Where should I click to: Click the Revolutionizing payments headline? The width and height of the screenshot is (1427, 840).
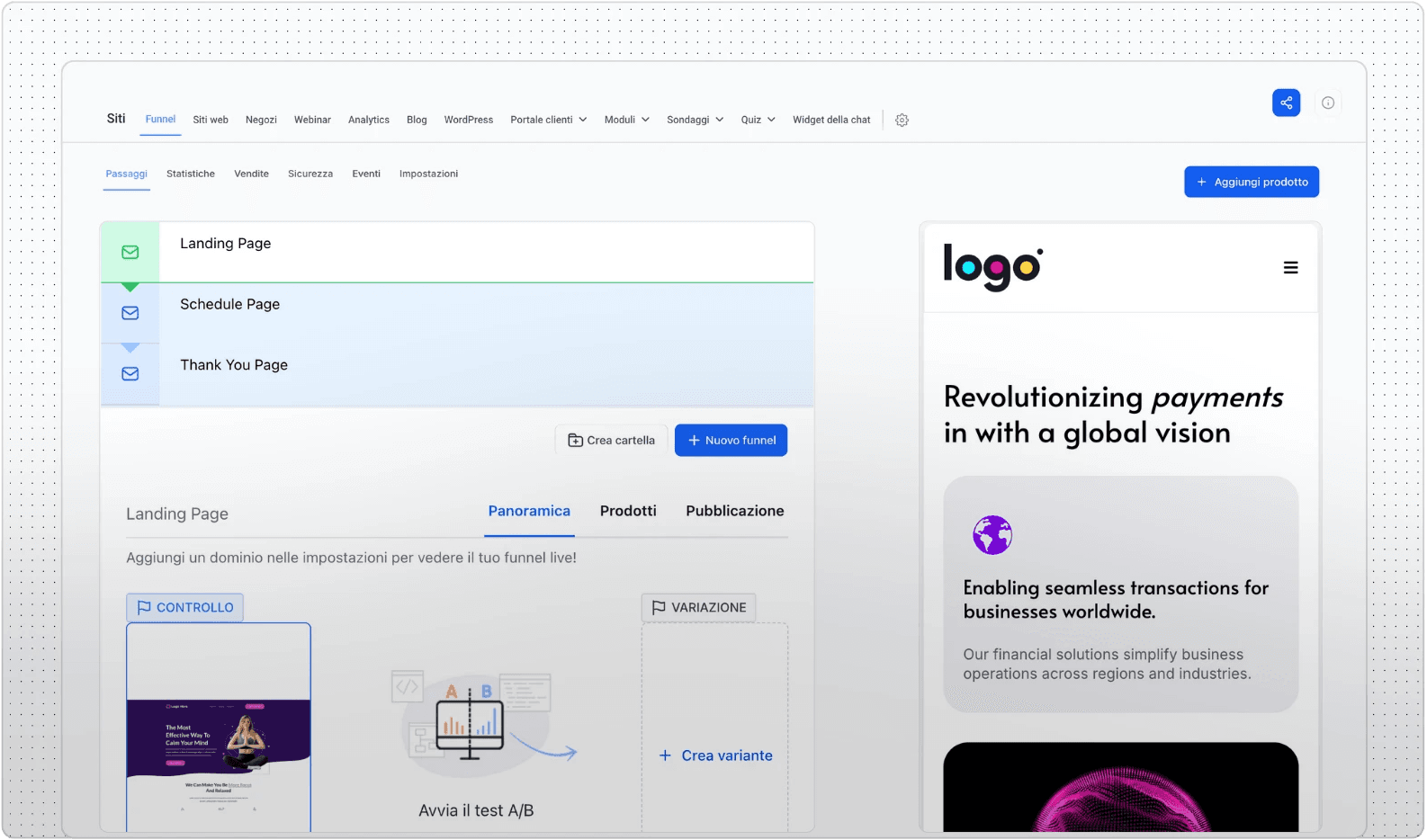(1114, 415)
